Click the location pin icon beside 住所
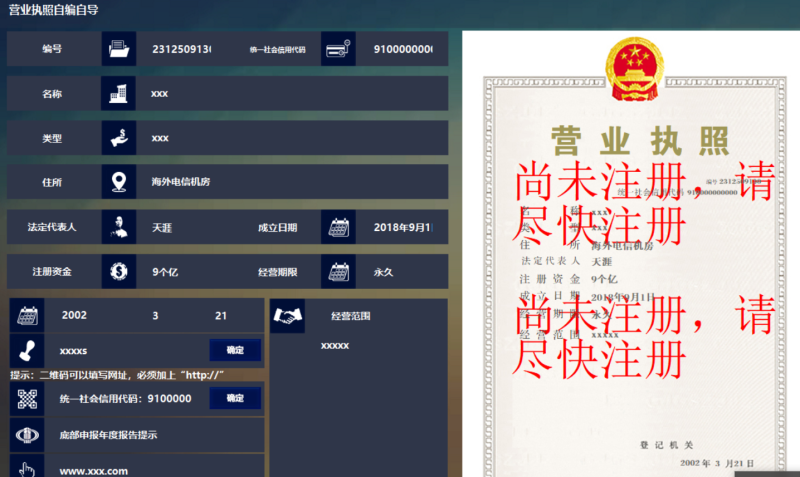This screenshot has width=800, height=477. [x=119, y=182]
